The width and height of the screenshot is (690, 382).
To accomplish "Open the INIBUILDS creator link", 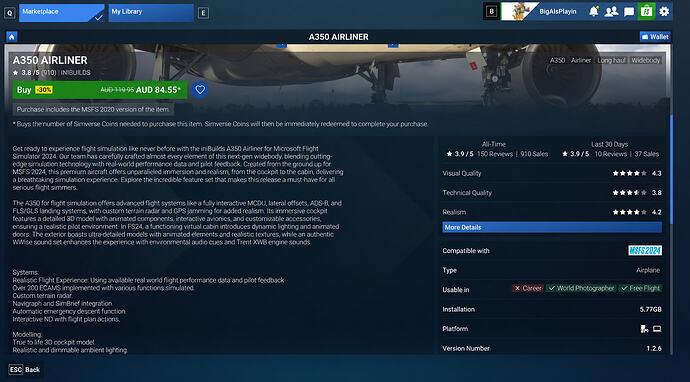I will tap(76, 73).
